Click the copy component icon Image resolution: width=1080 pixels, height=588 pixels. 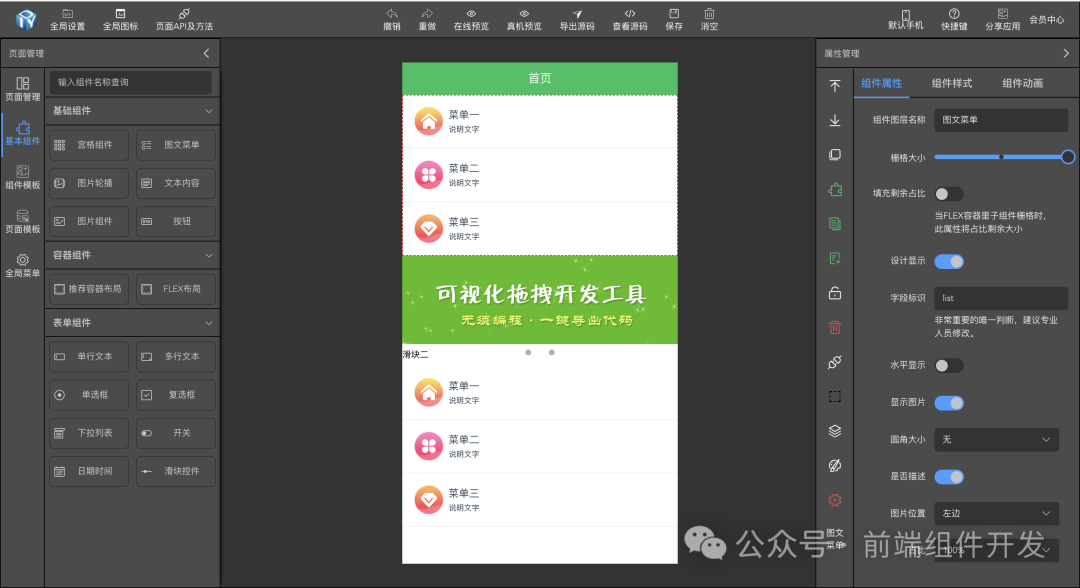[835, 154]
